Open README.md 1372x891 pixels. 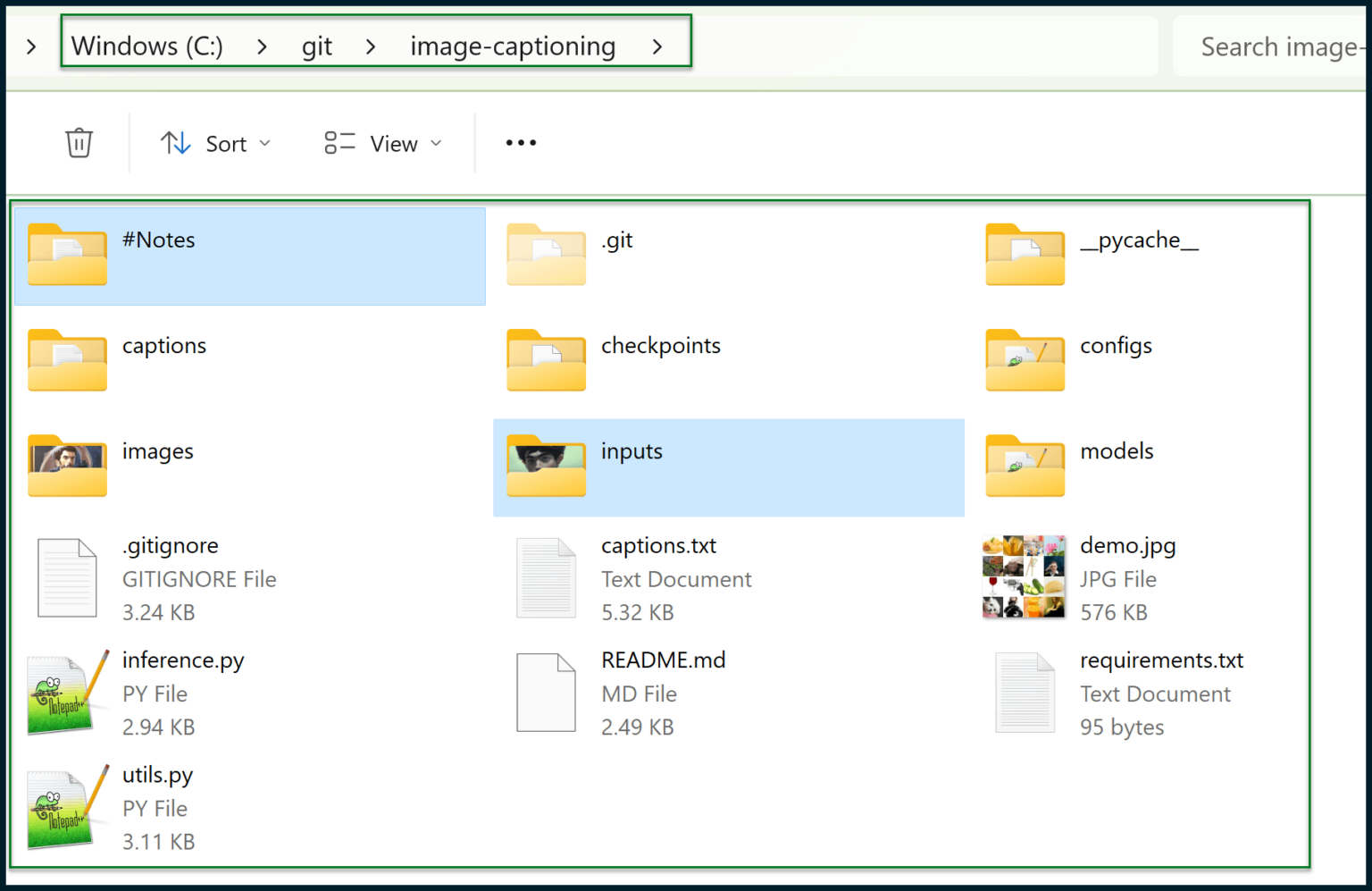pos(664,660)
